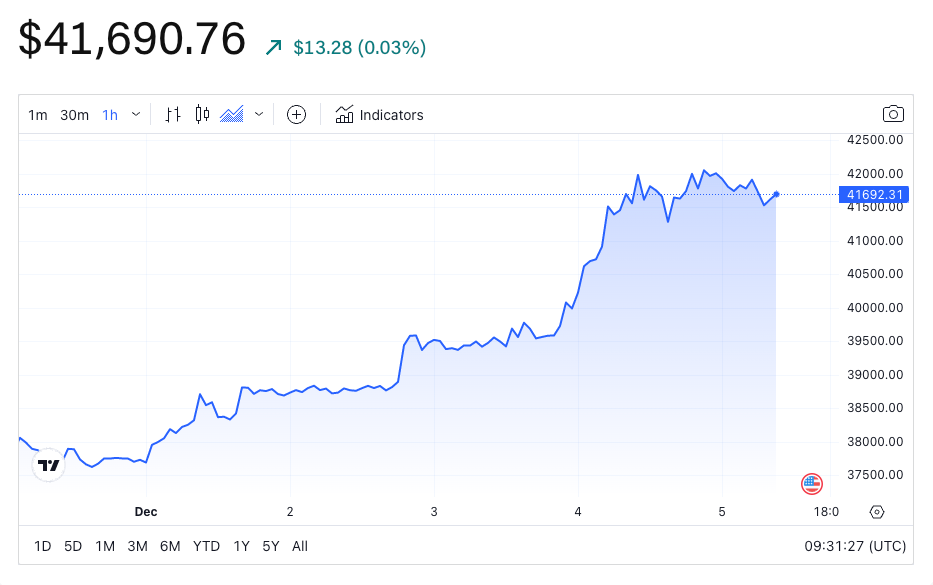Open the compare symbol tool

point(296,114)
